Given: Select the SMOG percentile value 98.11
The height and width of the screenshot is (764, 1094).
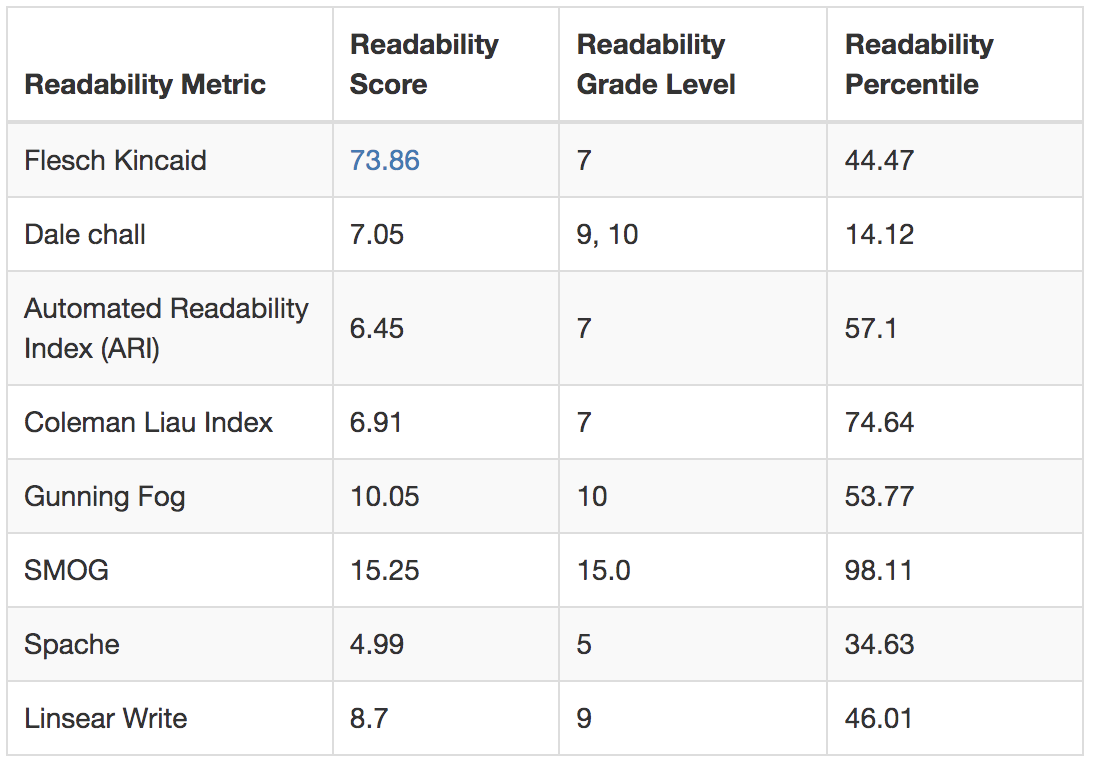Looking at the screenshot, I should (879, 571).
